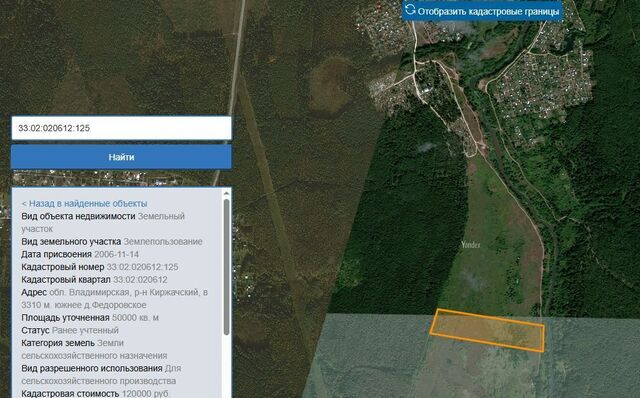Click the Кадастровый квартал value 33:02:020612
This screenshot has width=640, height=398.
pyautogui.click(x=140, y=280)
